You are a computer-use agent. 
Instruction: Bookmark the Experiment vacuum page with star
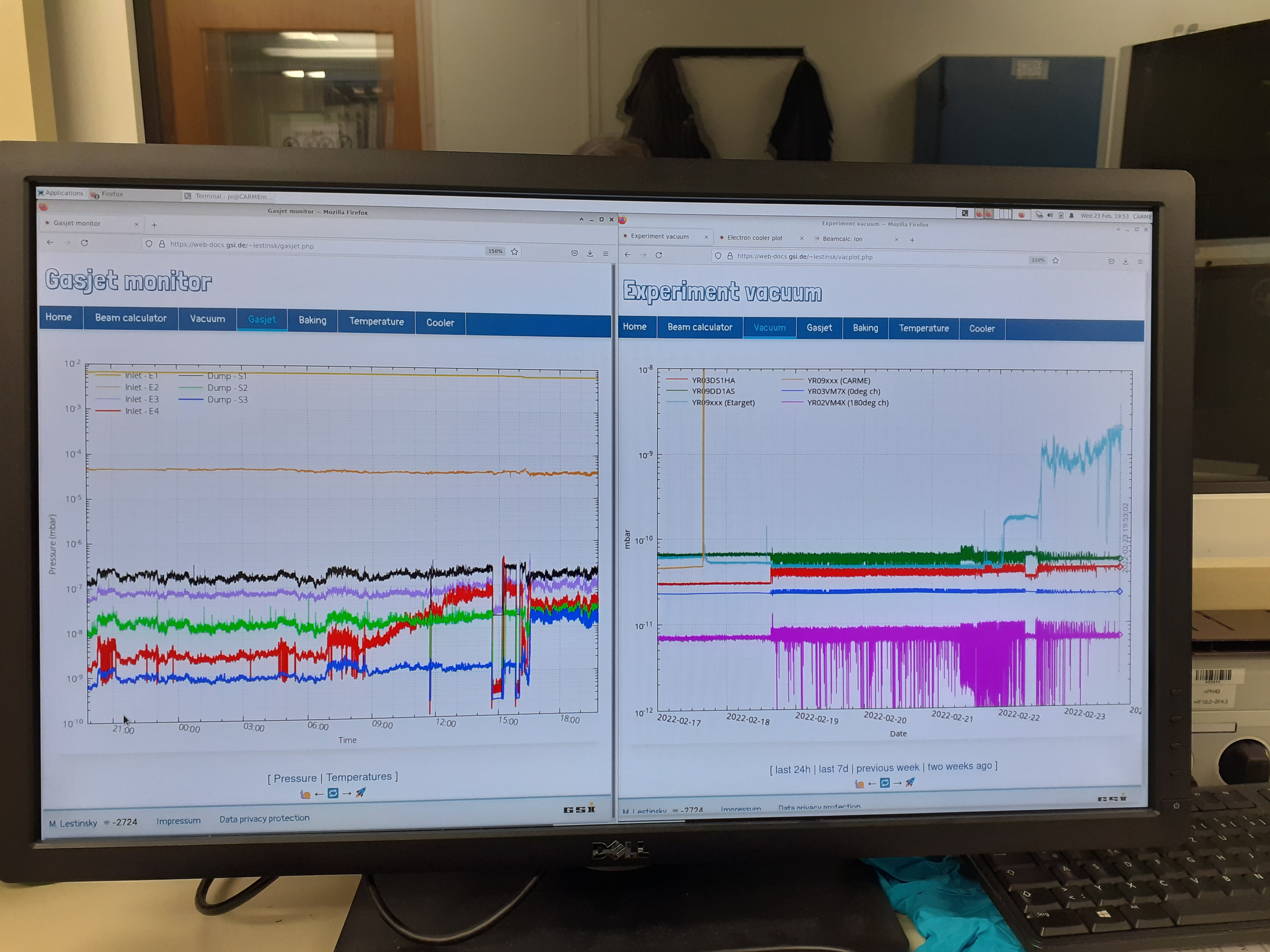pyautogui.click(x=1055, y=260)
